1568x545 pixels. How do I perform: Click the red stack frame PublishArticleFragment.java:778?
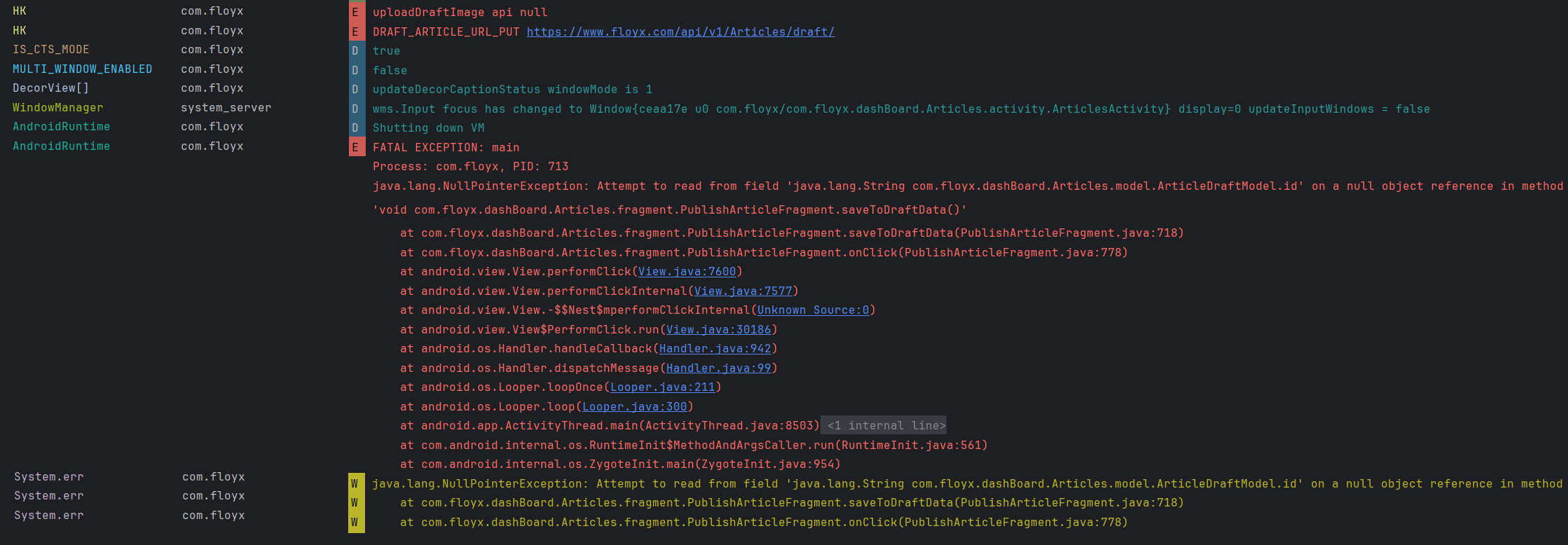[x=764, y=253]
